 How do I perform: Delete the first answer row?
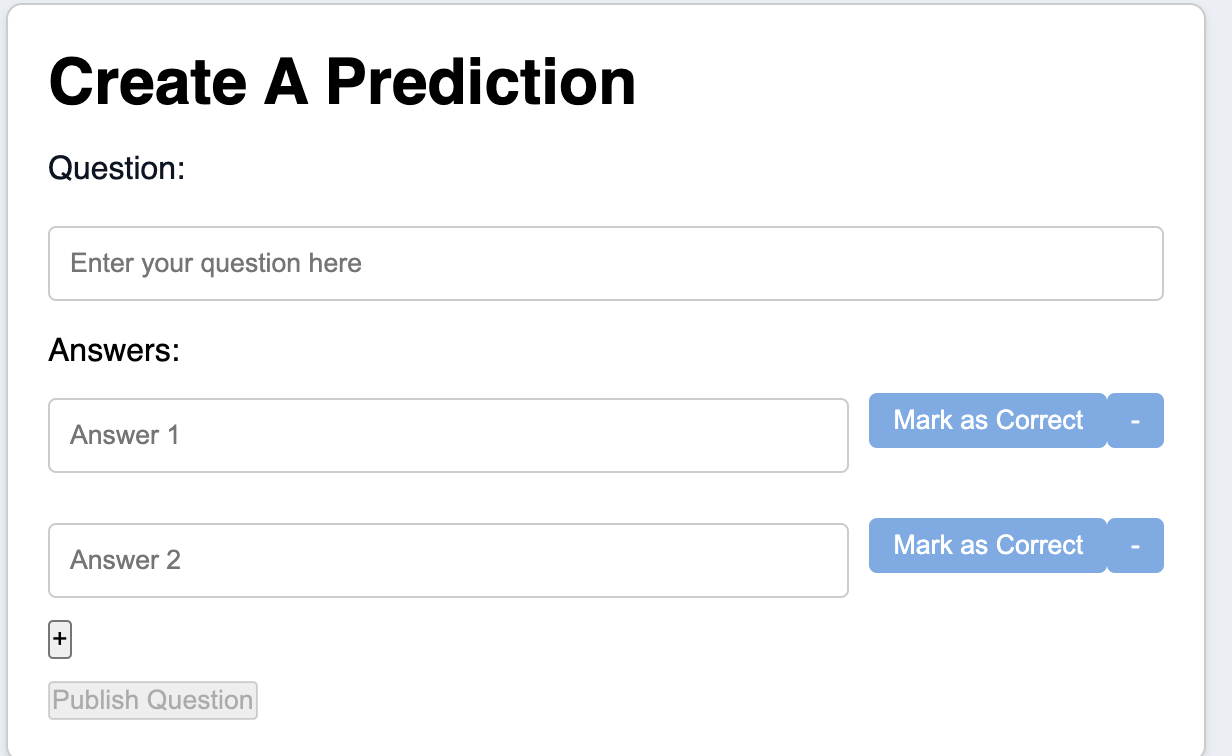click(x=1135, y=420)
